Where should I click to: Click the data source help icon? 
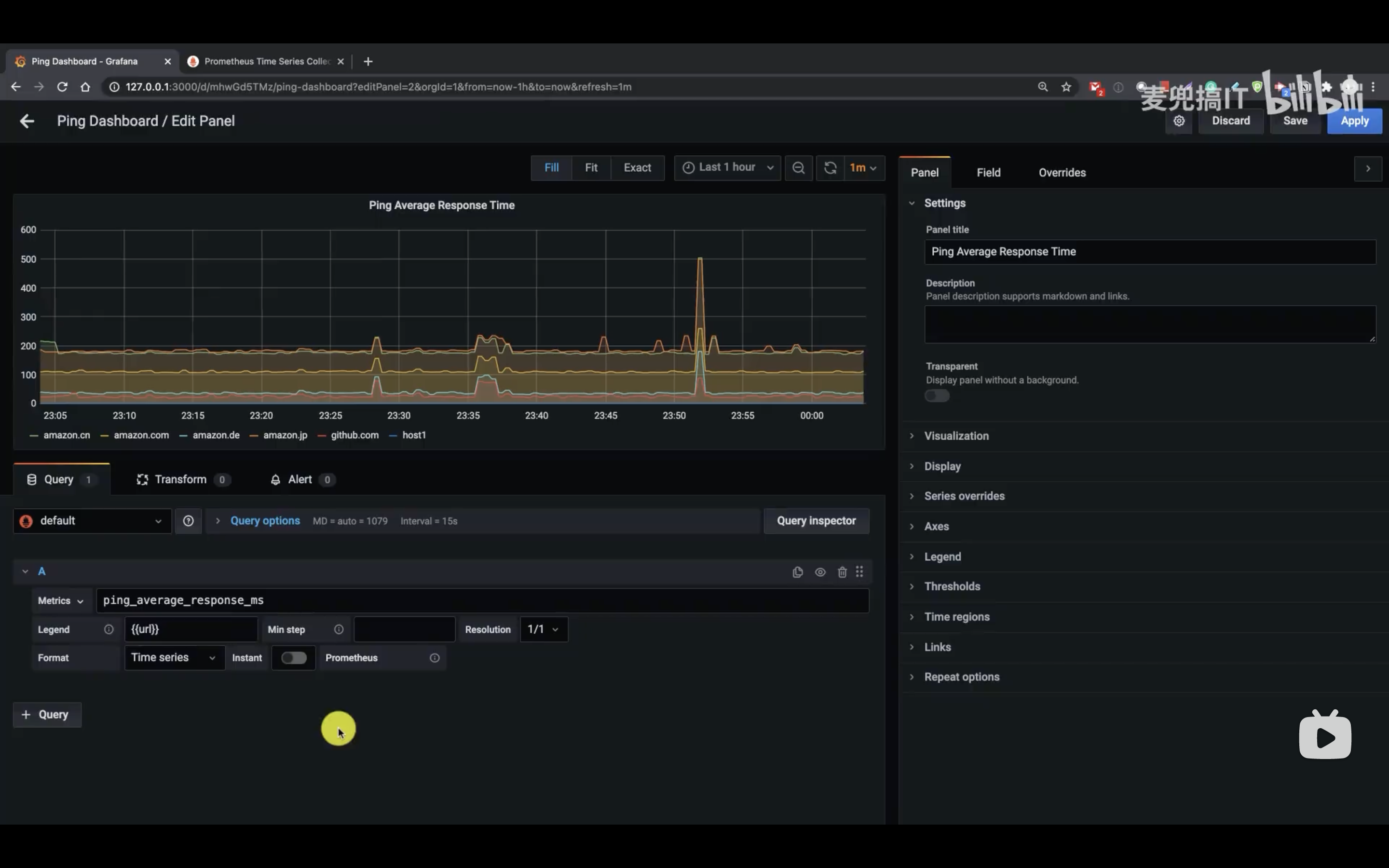pyautogui.click(x=188, y=521)
